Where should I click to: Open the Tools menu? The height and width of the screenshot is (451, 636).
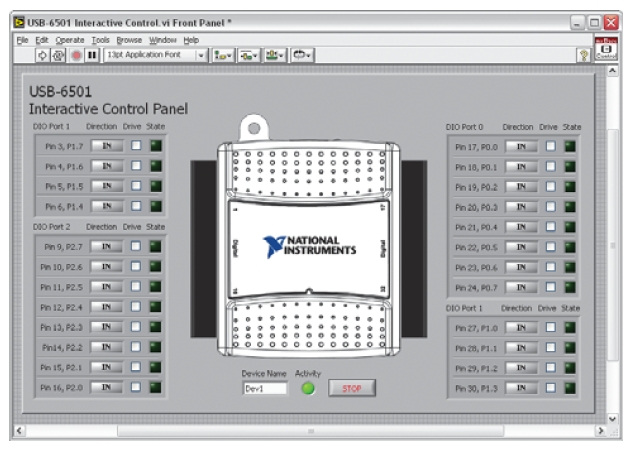101,40
